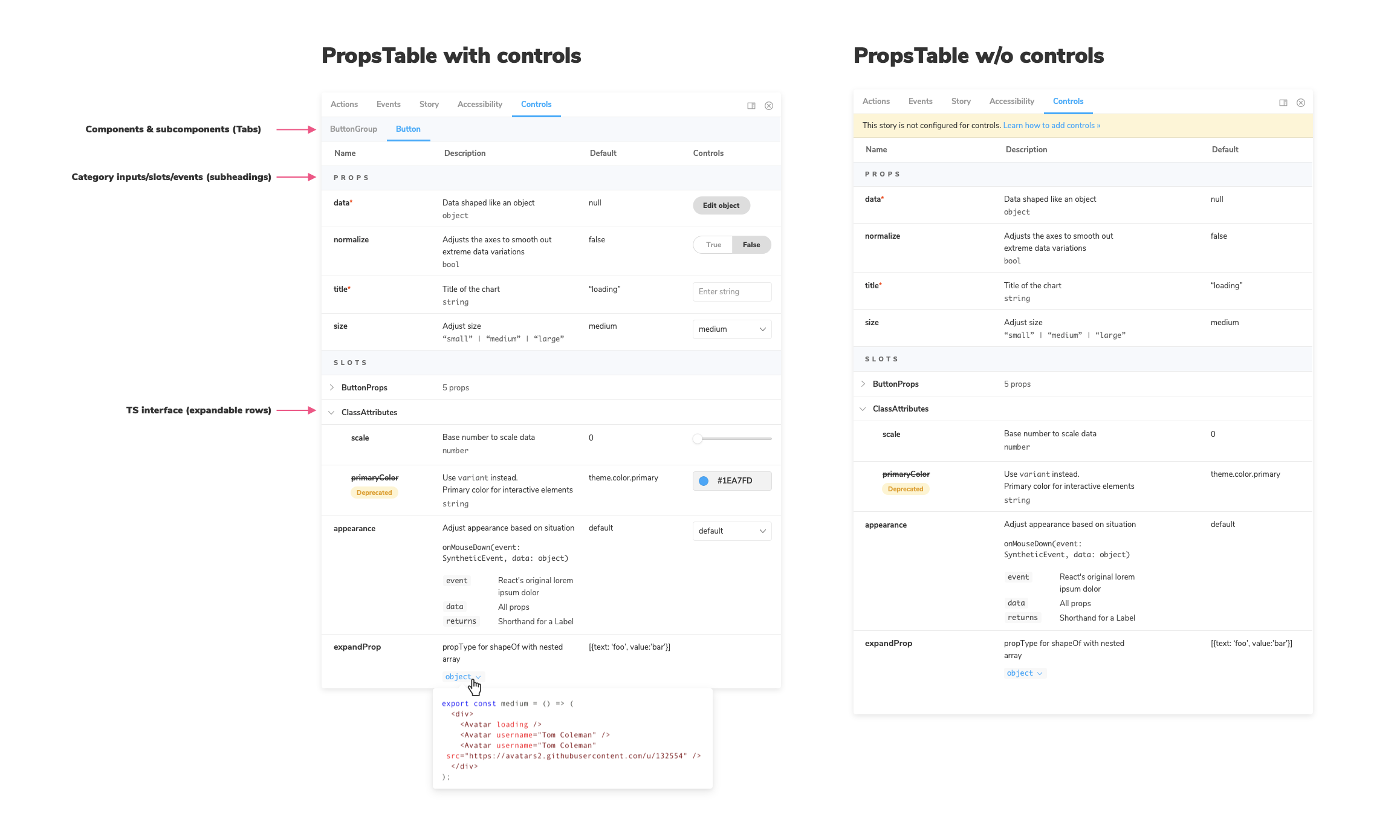The width and height of the screenshot is (1400, 840).
Task: Follow the Learn how to add controls link
Action: pos(1052,125)
